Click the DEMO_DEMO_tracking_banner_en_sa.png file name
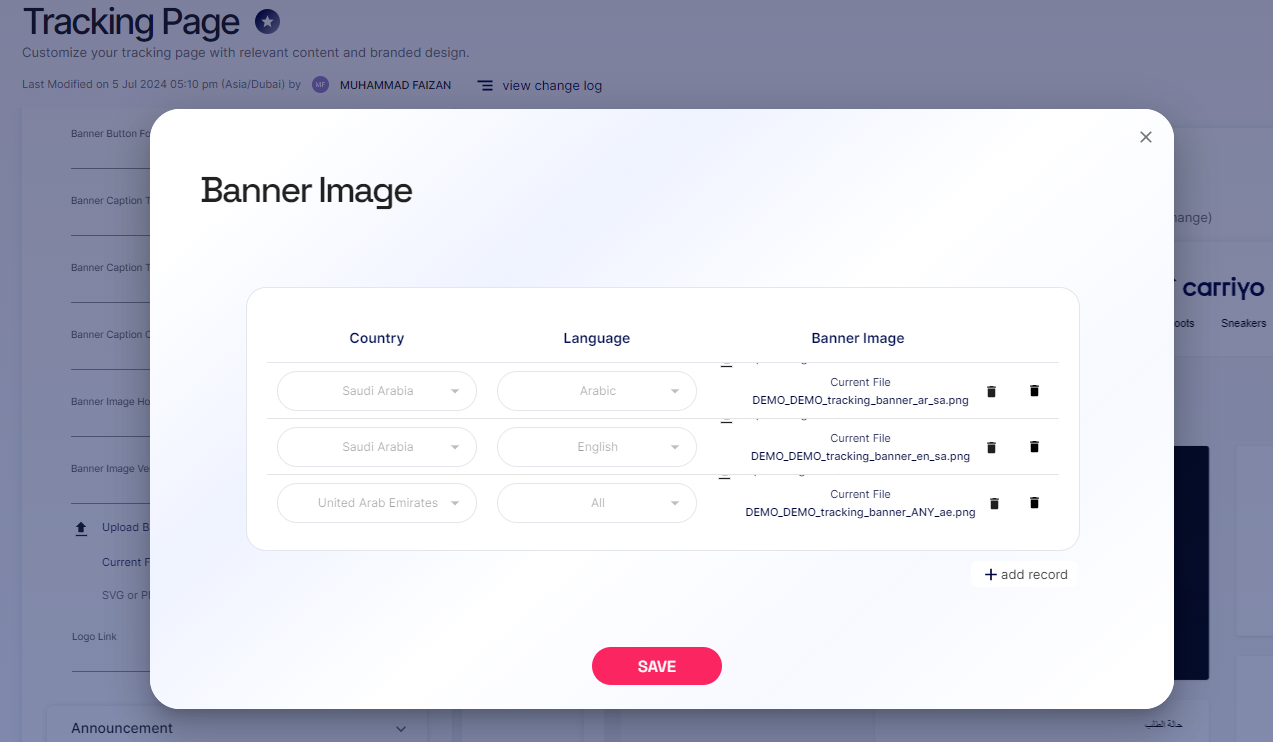1273x742 pixels. click(x=860, y=456)
